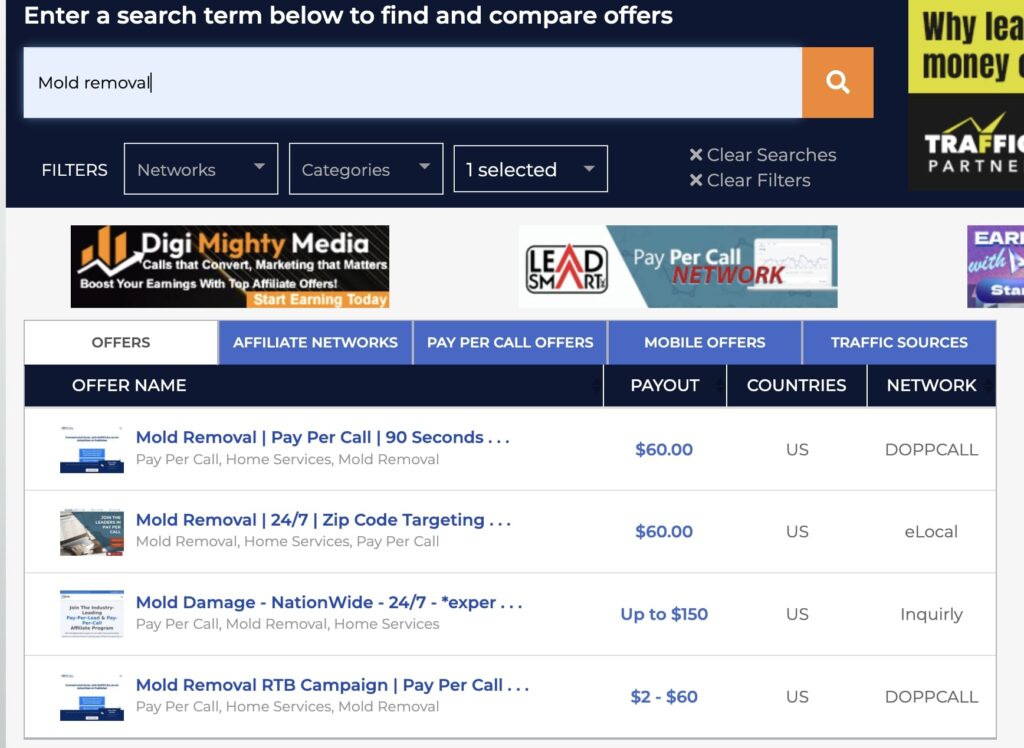Switch to the Traffic Sources tab
Viewport: 1024px width, 748px height.
pyautogui.click(x=899, y=342)
